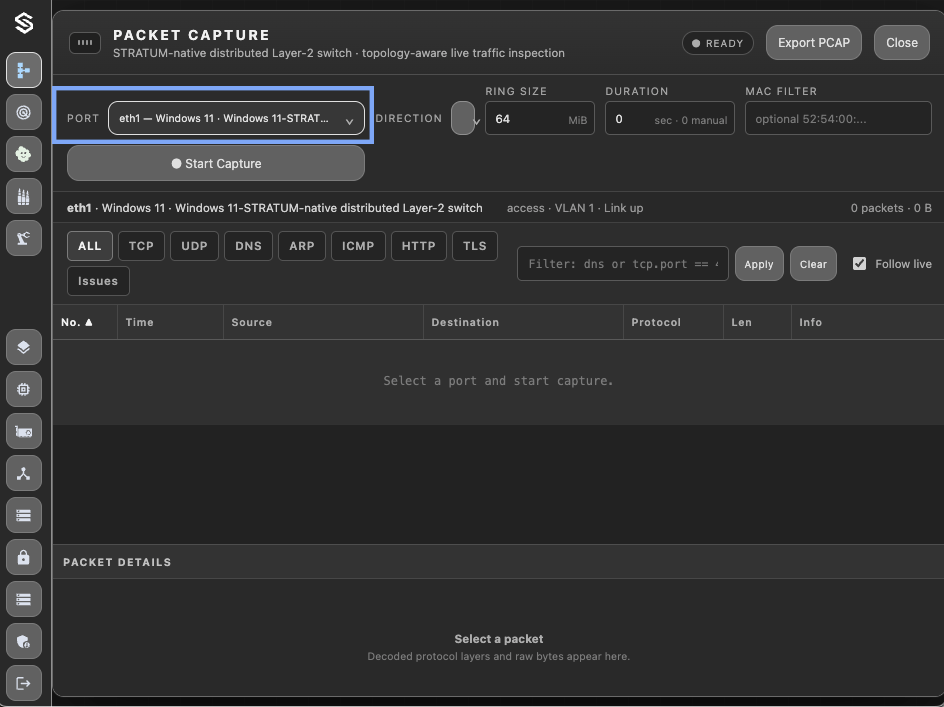The width and height of the screenshot is (944, 707).
Task: Open the DIRECTION dropdown
Action: pyautogui.click(x=465, y=118)
